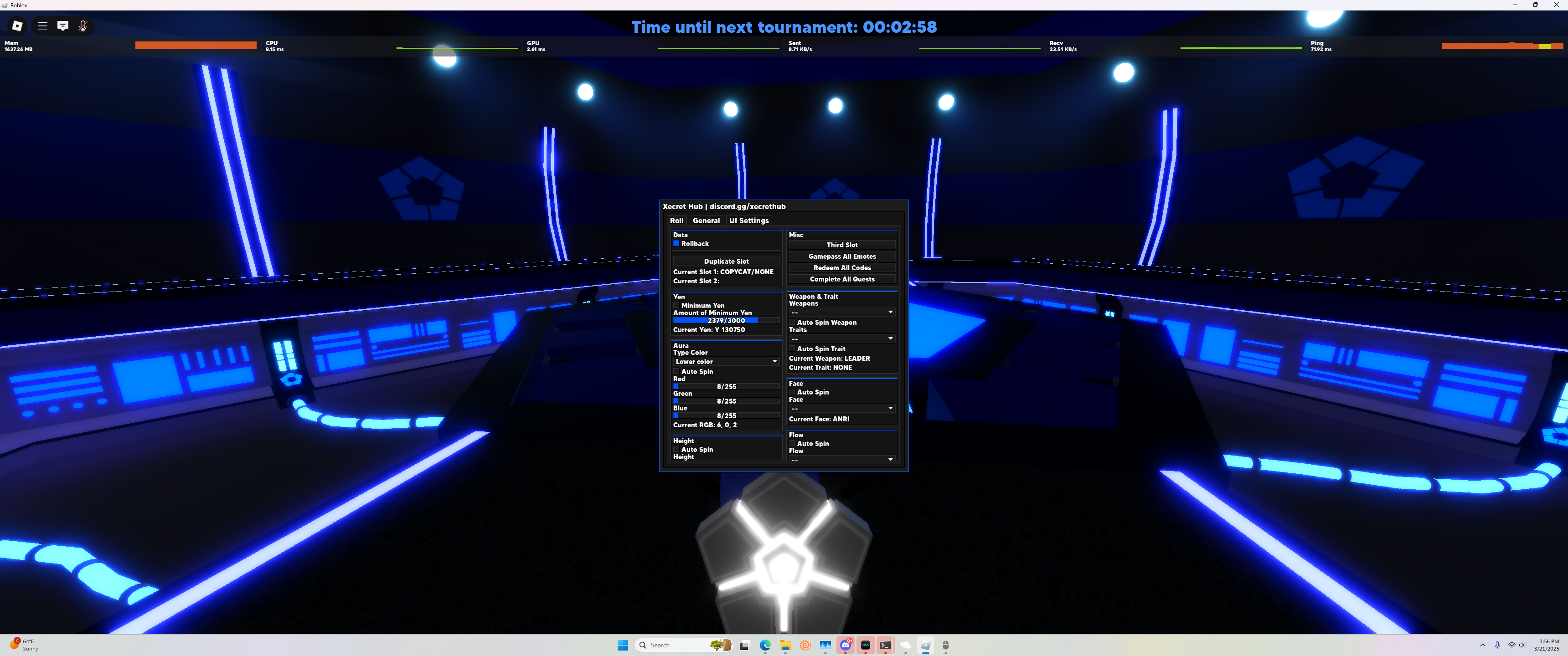Image resolution: width=1568 pixels, height=656 pixels.
Task: Open the hamburger menu icon
Action: (x=42, y=26)
